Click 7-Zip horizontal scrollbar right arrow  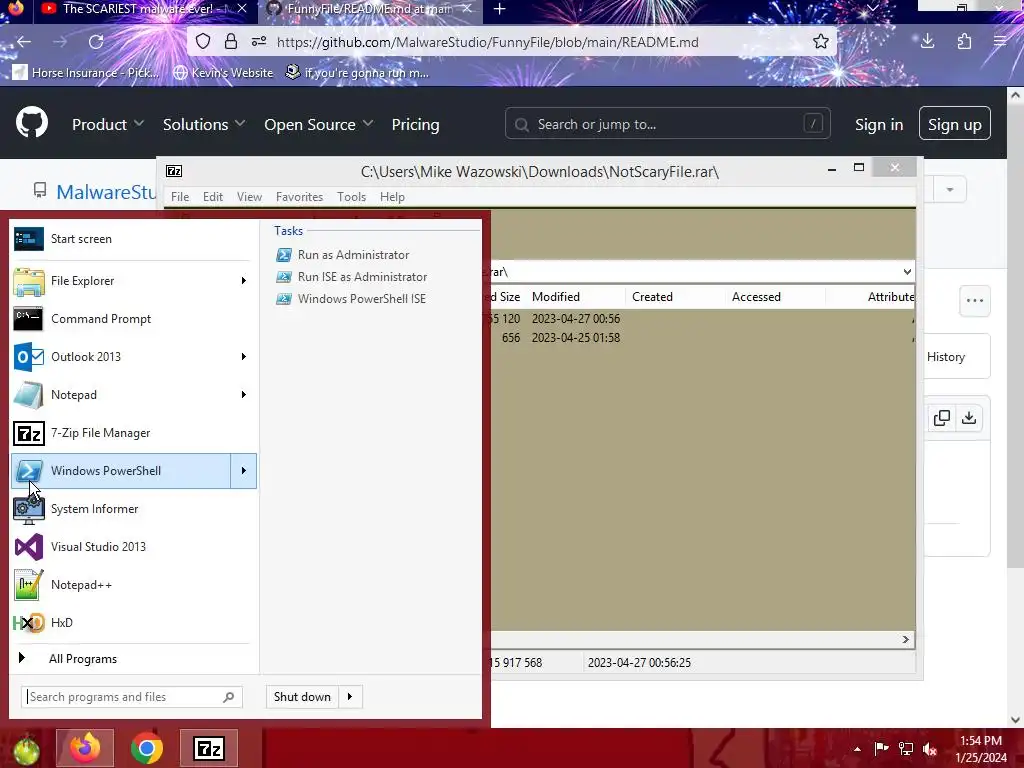point(906,639)
